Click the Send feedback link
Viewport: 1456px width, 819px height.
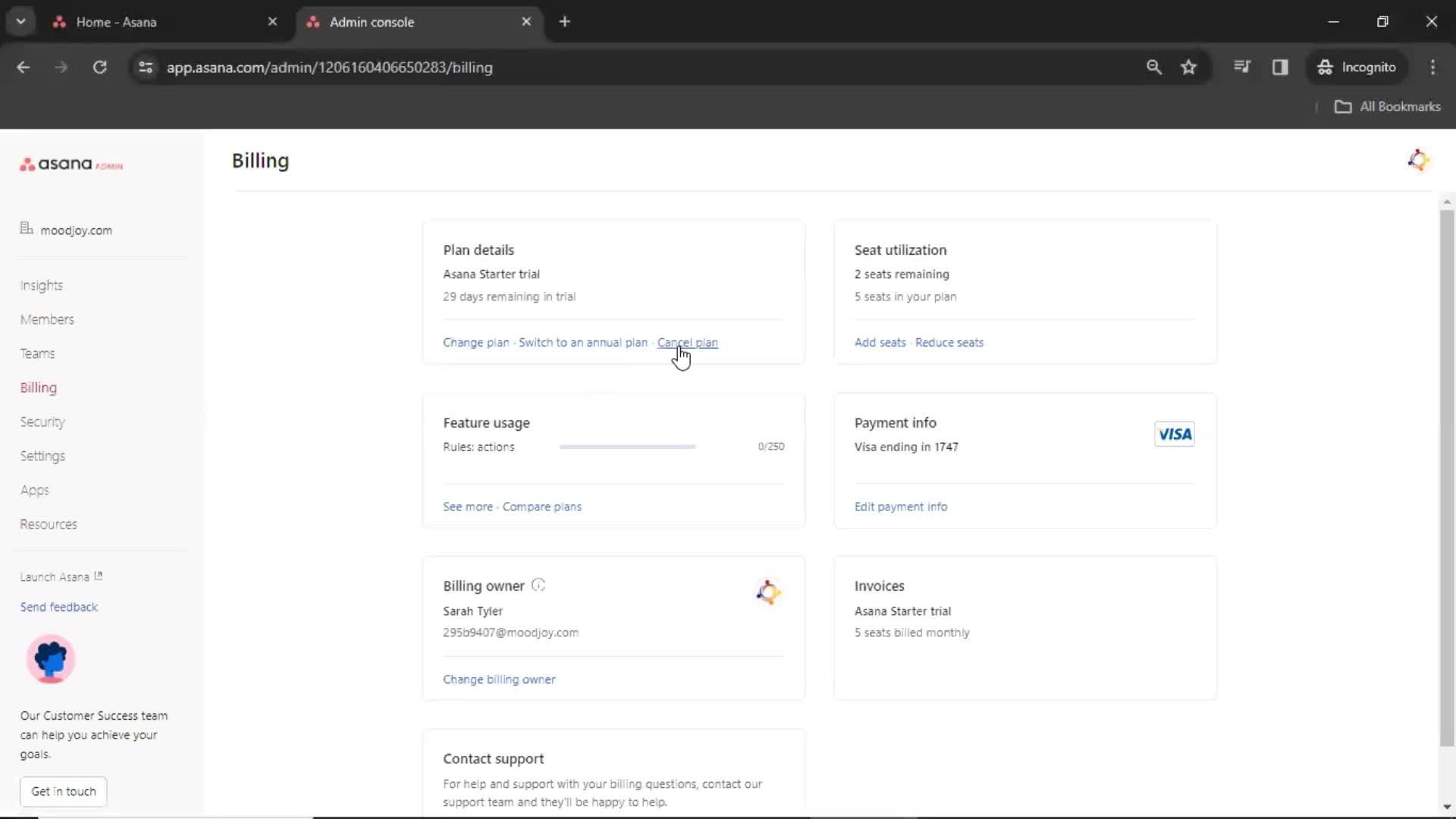click(59, 607)
